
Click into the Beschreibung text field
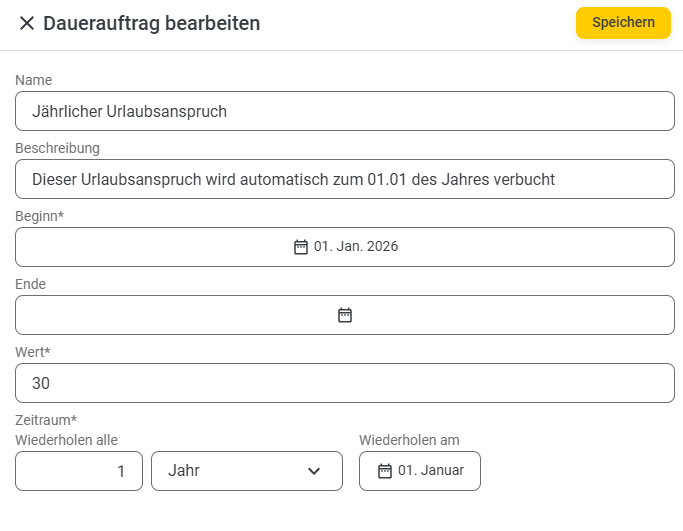point(345,179)
